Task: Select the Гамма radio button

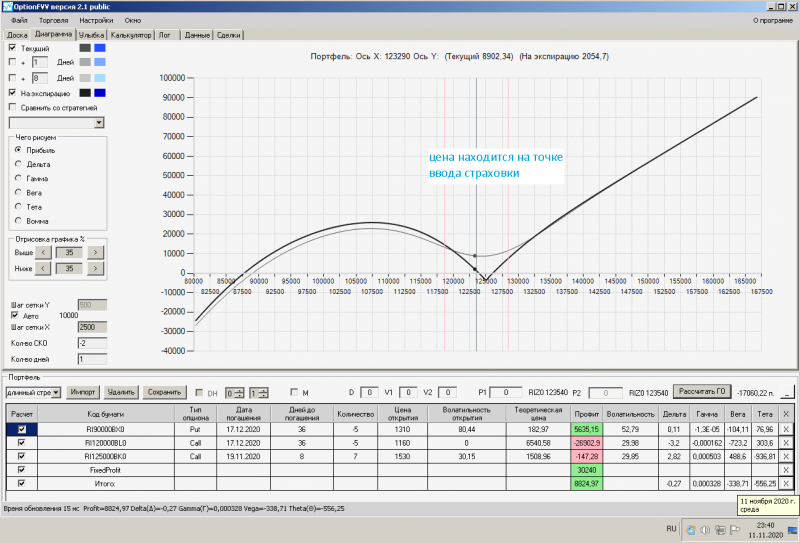Action: click(x=18, y=178)
